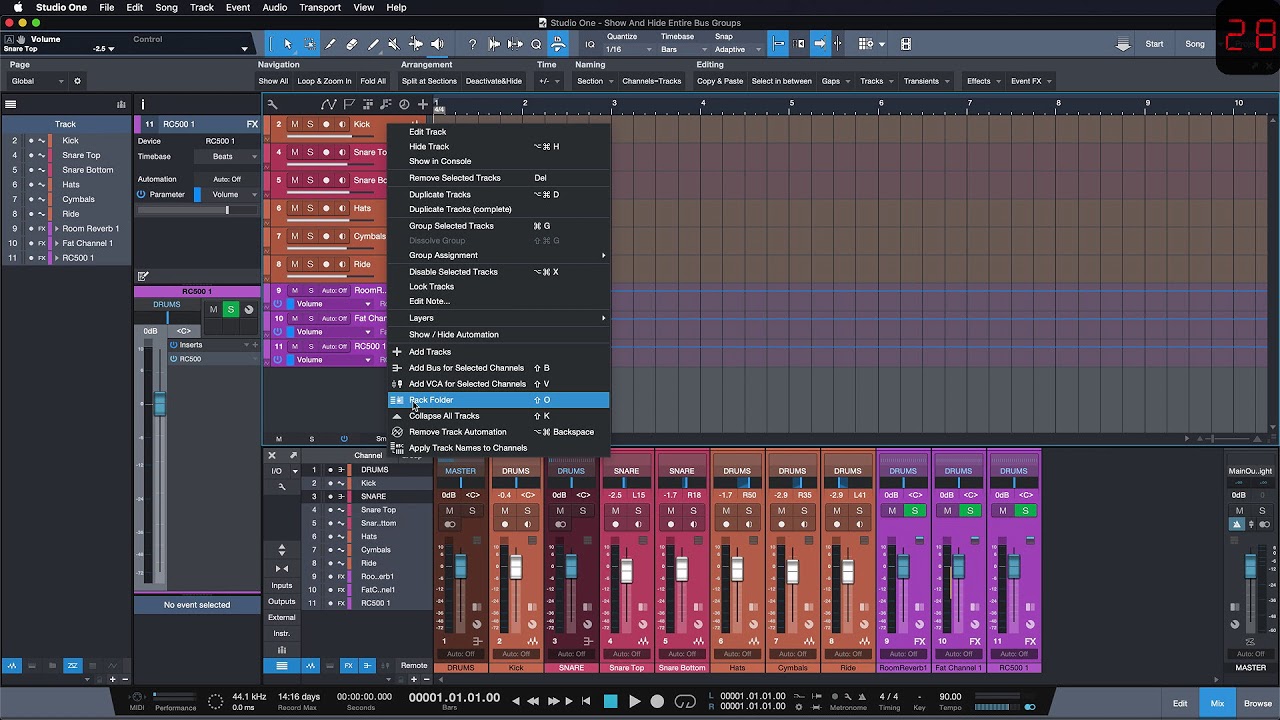Open the Apple menu
Screen dimensions: 1280x720
[x=17, y=7]
